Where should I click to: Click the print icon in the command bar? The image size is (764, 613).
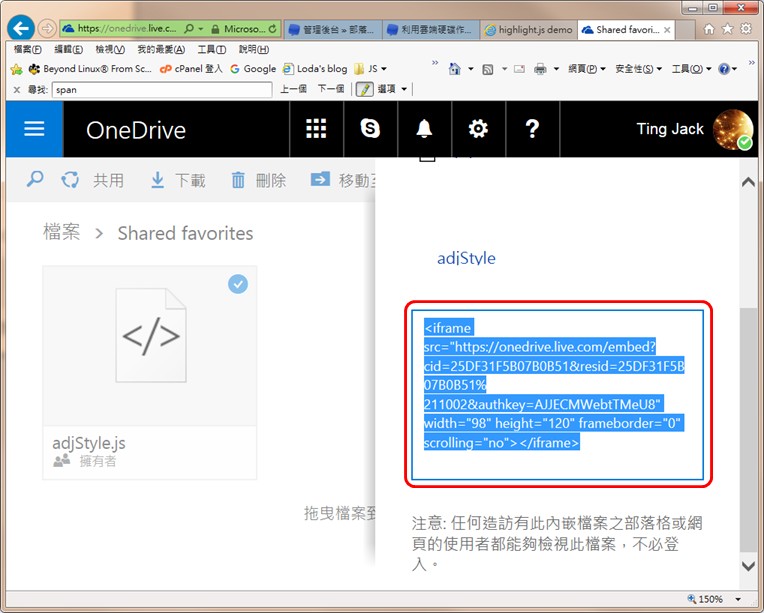click(x=540, y=69)
